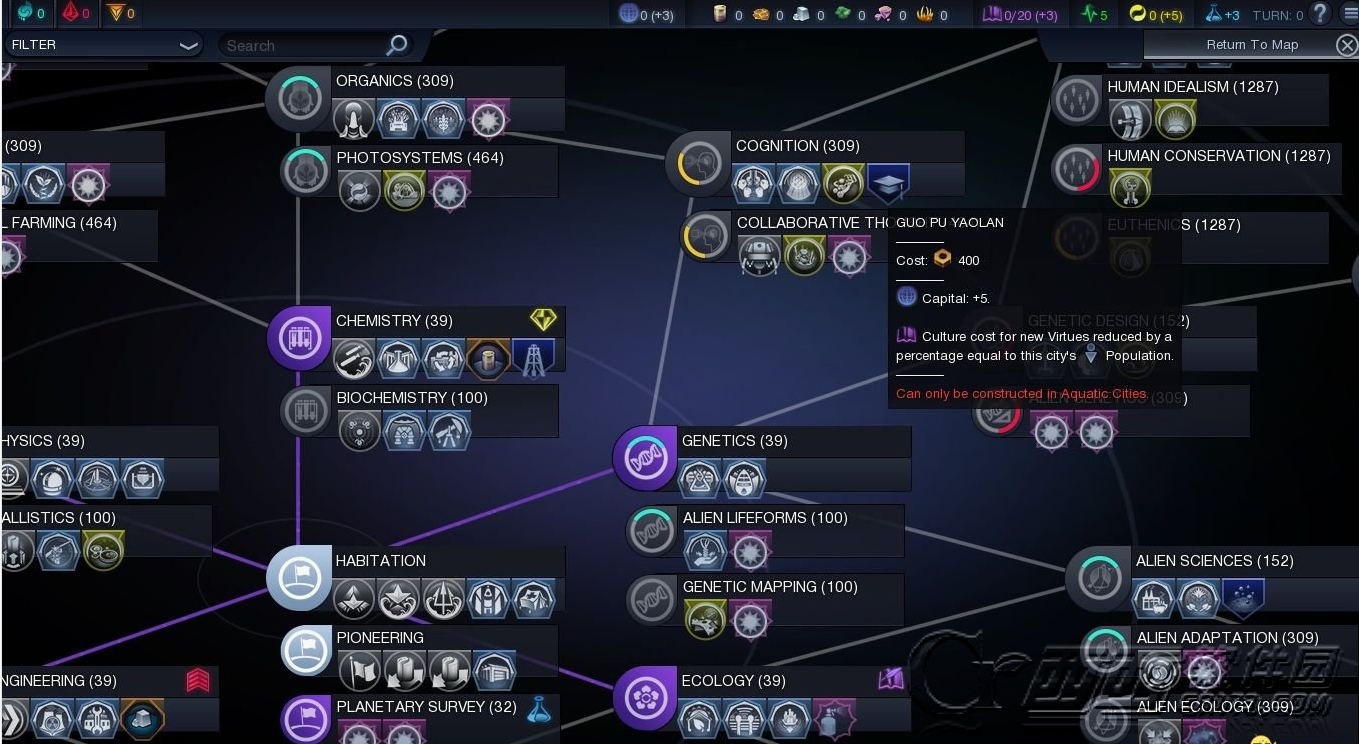Screen dimensions: 1359x744
Task: Close the tech web with the X button
Action: tap(1347, 45)
